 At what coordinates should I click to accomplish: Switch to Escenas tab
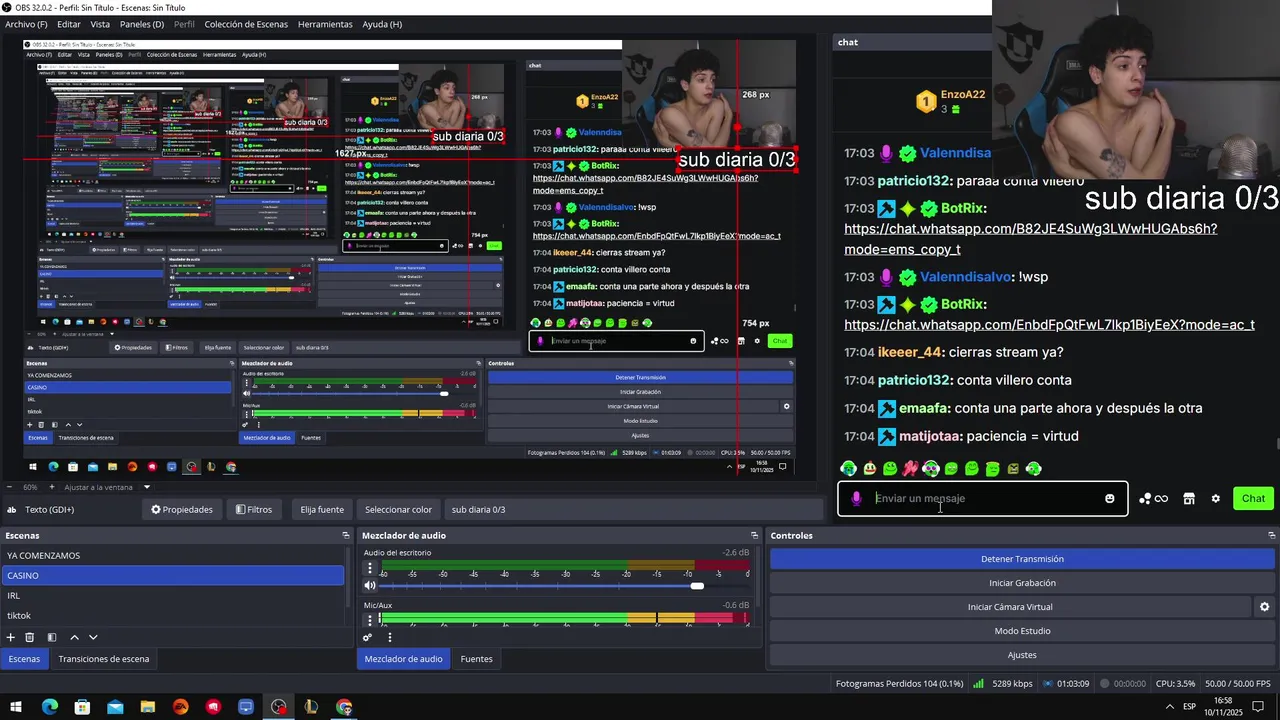(24, 659)
